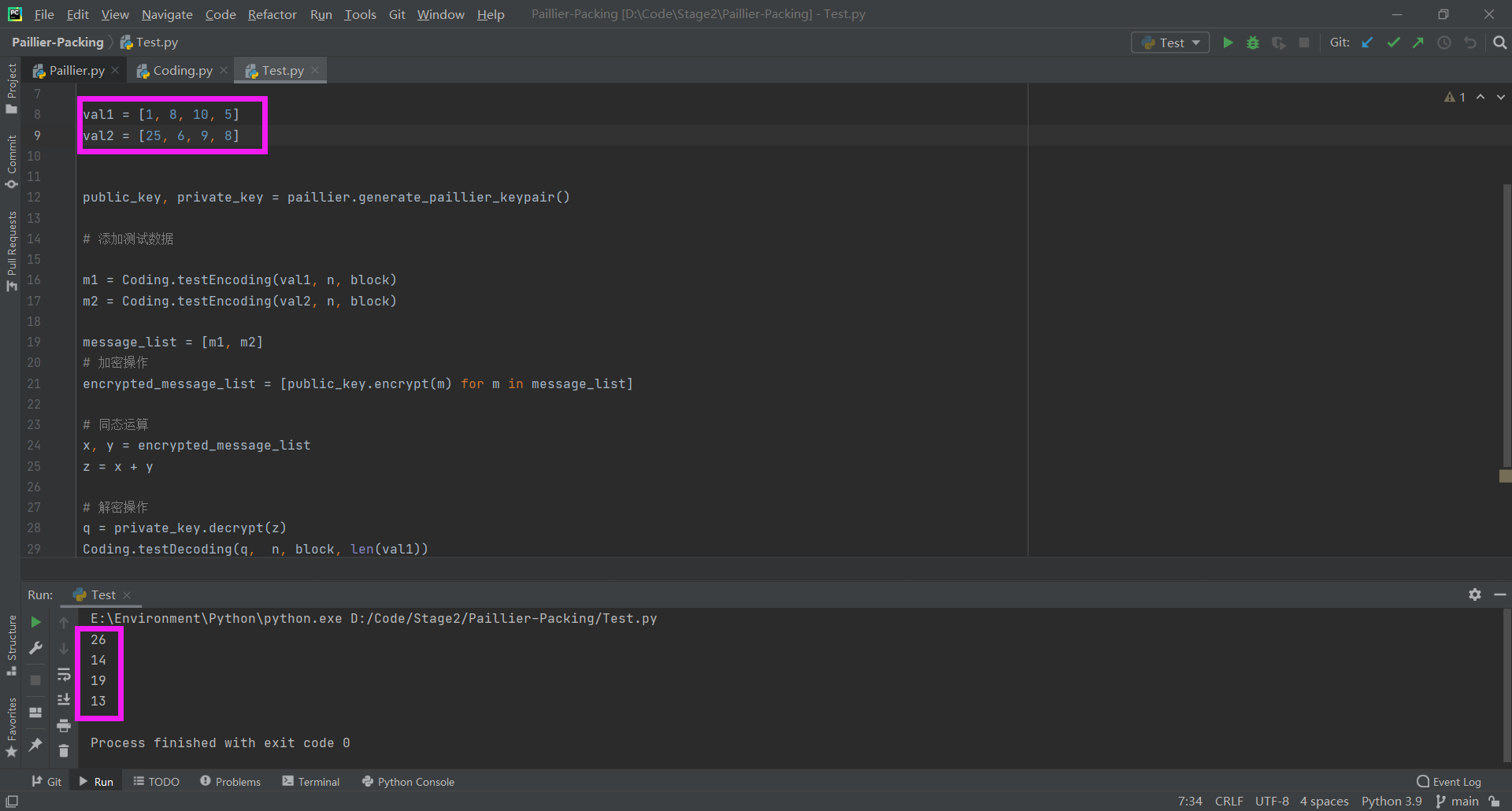Open the Project tool window
Image resolution: width=1512 pixels, height=811 pixels.
tap(11, 87)
